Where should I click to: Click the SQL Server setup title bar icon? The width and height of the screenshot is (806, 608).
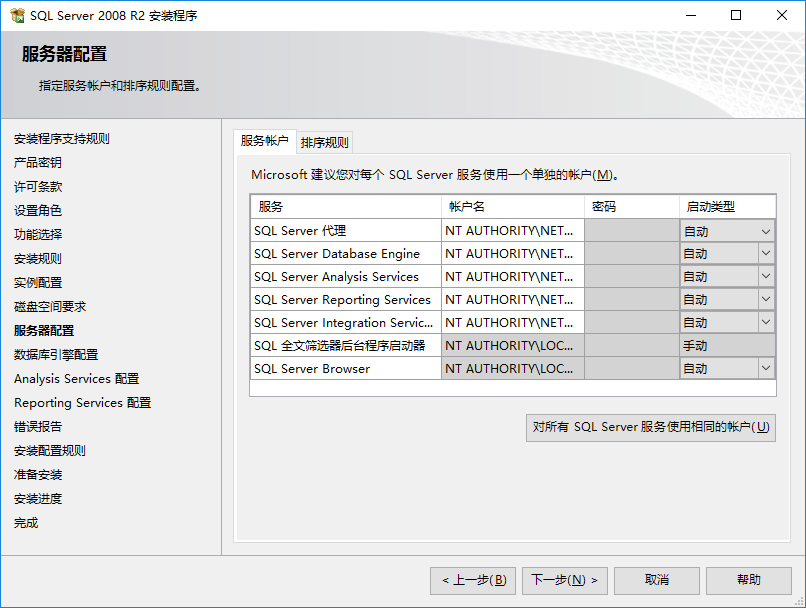(17, 15)
